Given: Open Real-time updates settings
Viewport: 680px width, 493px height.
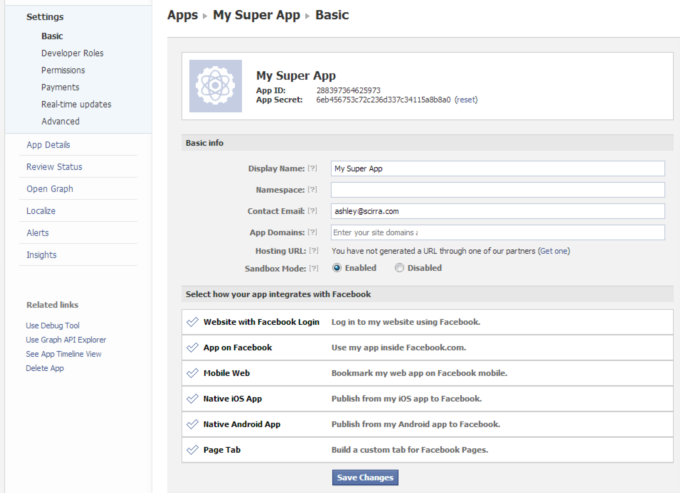Looking at the screenshot, I should tap(76, 104).
